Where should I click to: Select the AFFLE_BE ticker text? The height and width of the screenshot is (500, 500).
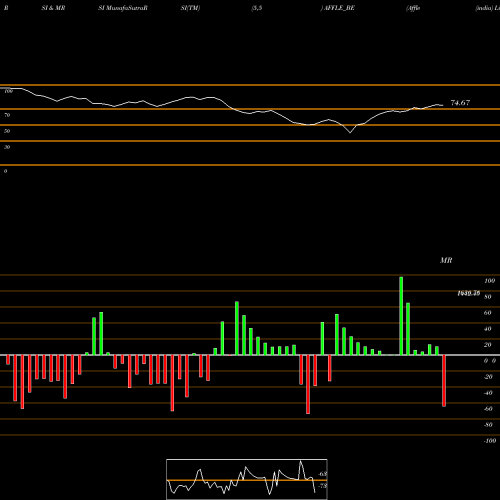pos(339,8)
